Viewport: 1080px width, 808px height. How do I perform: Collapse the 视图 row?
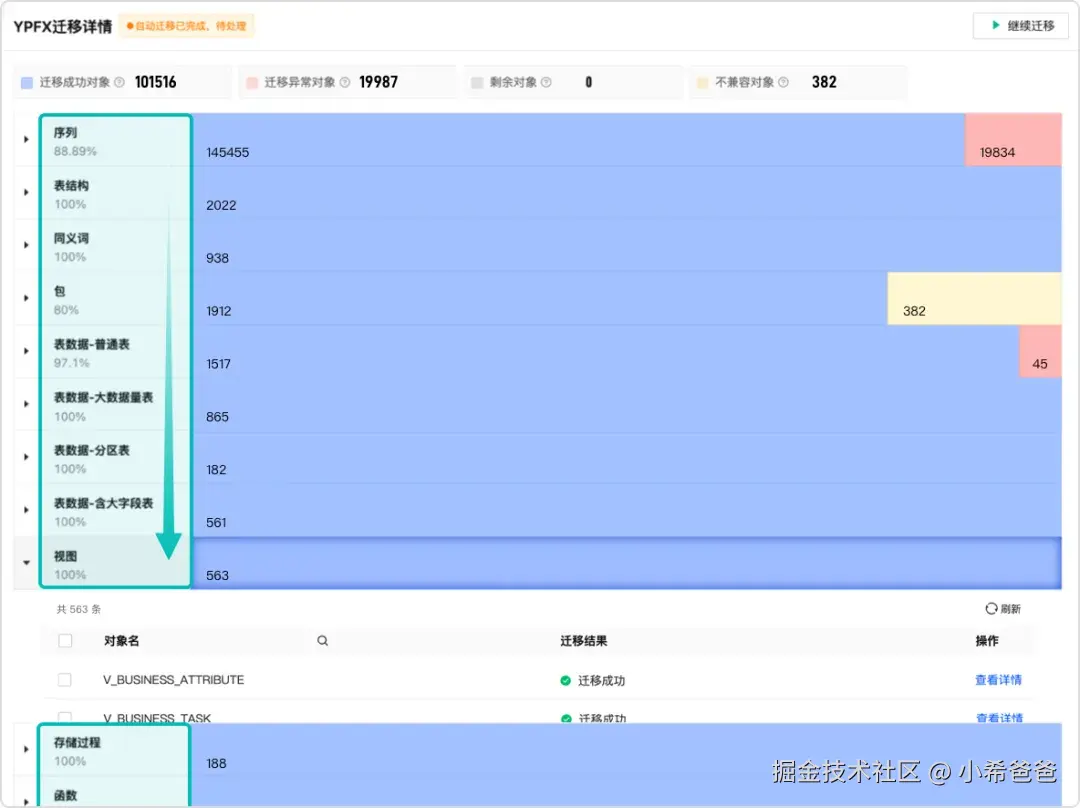click(x=26, y=563)
